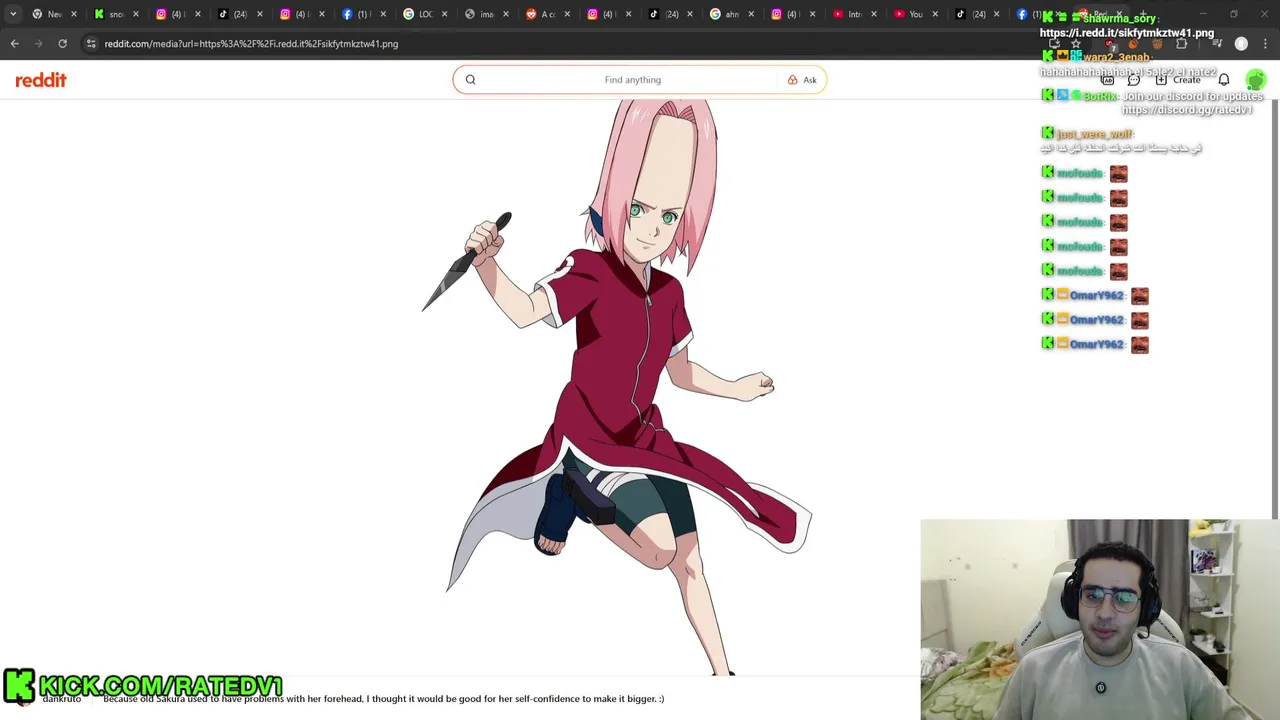Open the Chrome three-dot menu
This screenshot has width=1280, height=720.
1265,44
